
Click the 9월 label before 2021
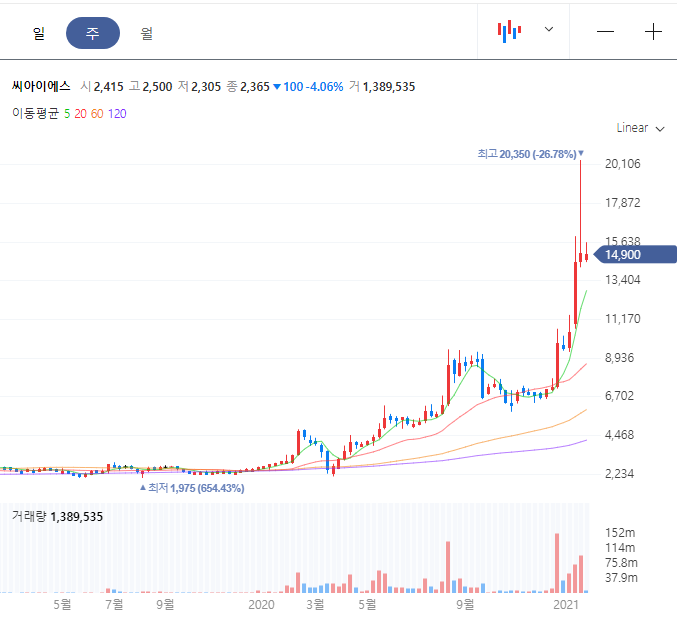pos(465,604)
